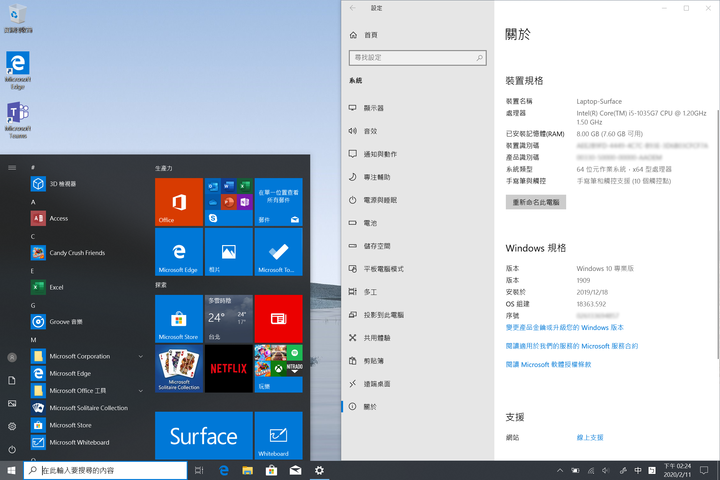Open Documents from Start sidebar
The image size is (720, 480).
pyautogui.click(x=12, y=380)
